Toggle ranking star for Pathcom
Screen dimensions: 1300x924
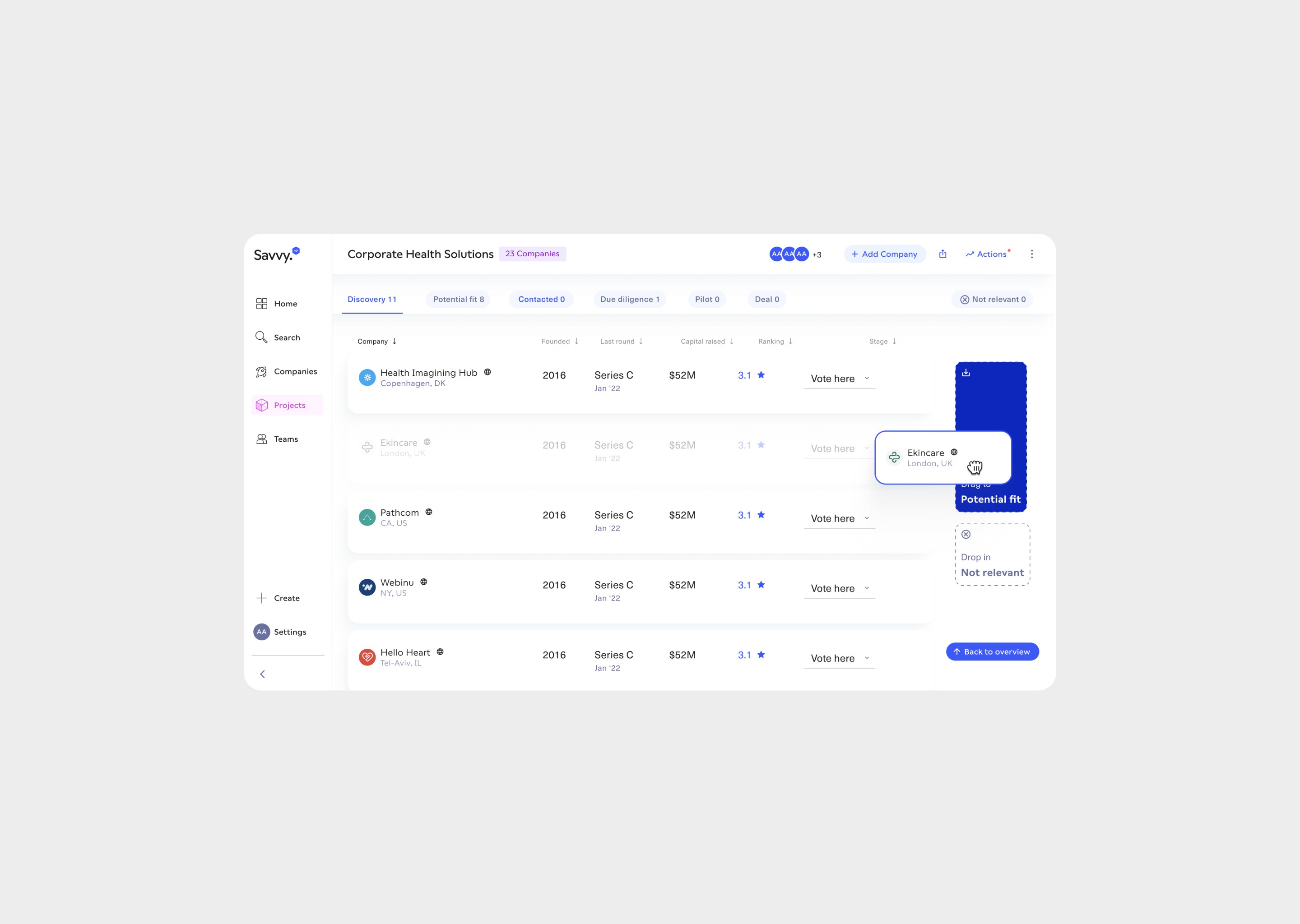point(762,515)
